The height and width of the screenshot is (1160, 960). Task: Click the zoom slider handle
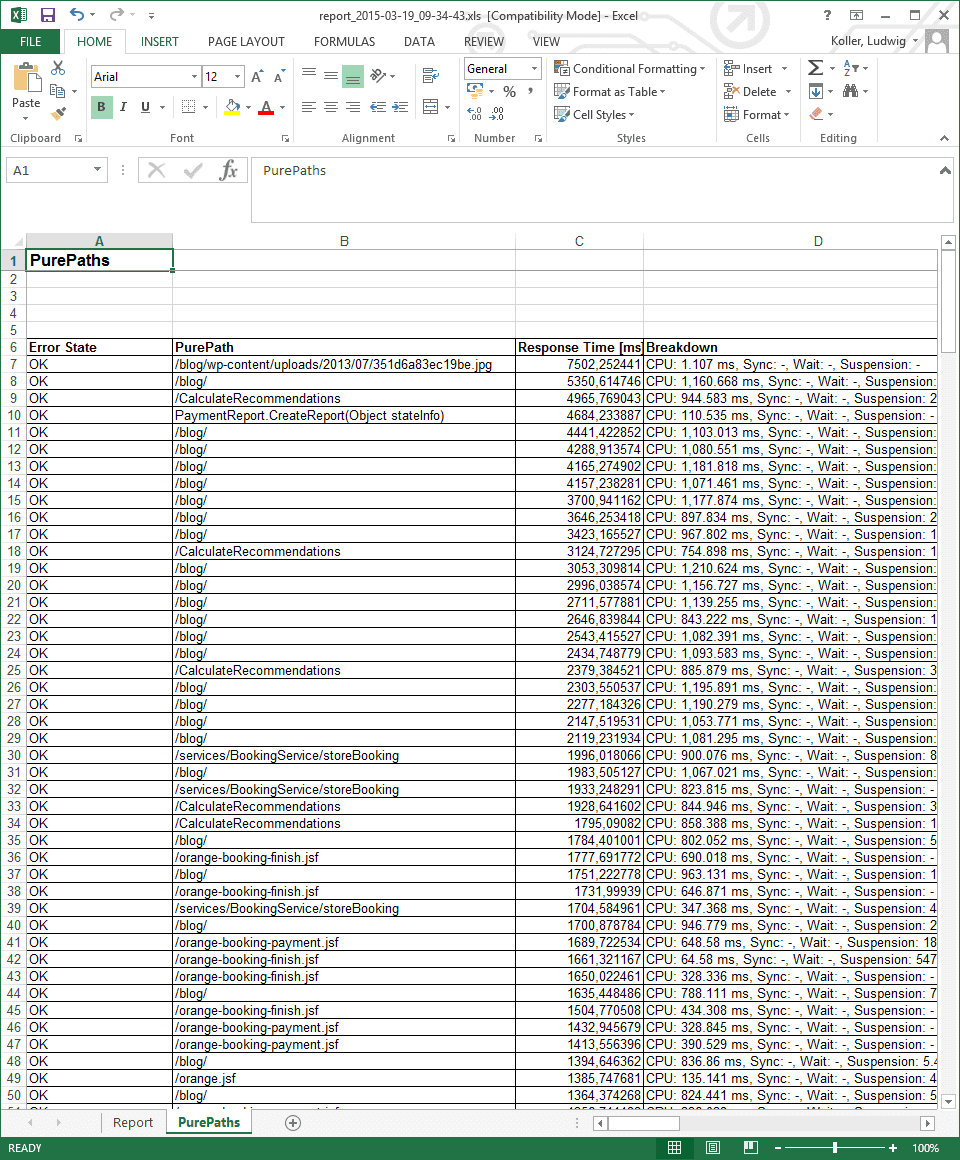point(835,1148)
